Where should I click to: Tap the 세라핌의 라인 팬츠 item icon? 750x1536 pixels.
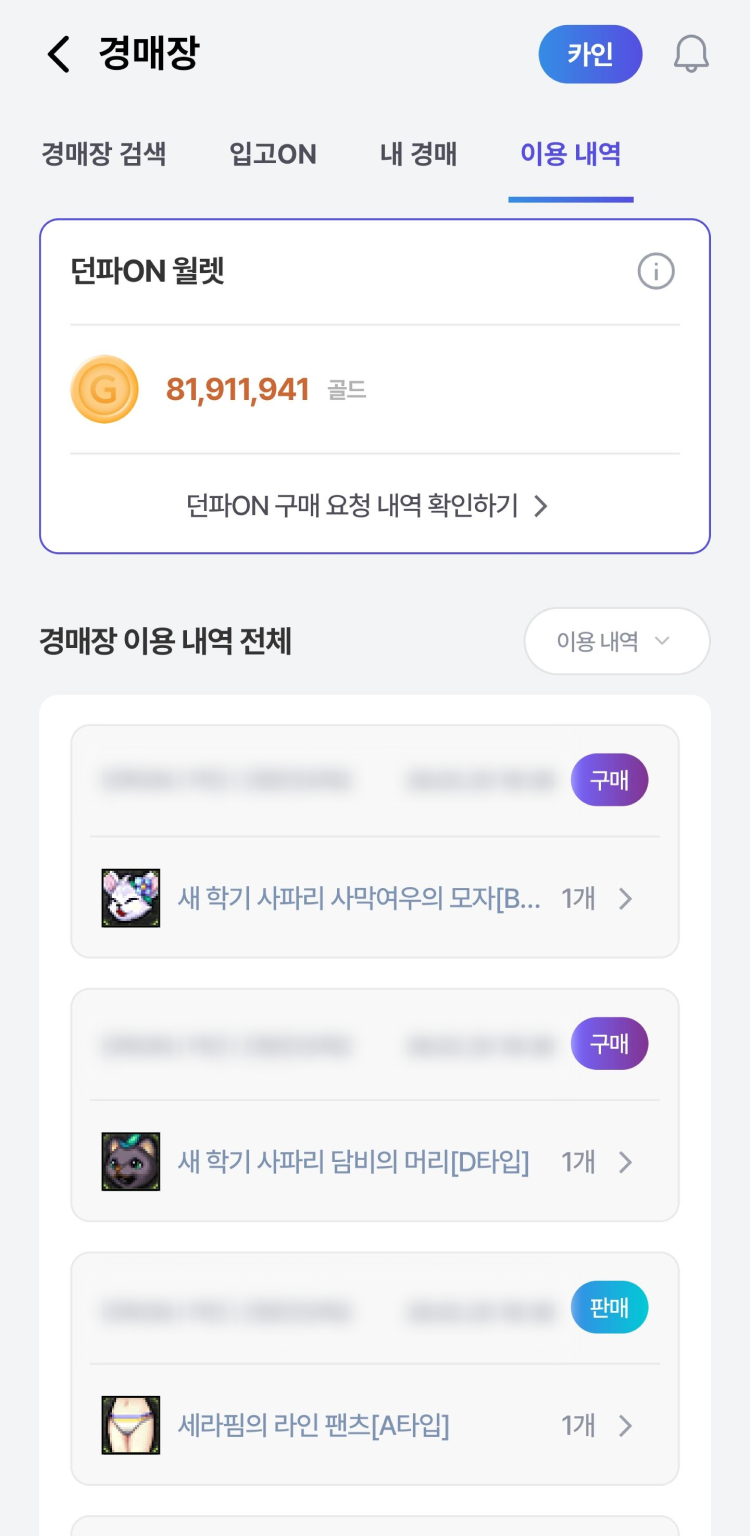[x=131, y=1425]
